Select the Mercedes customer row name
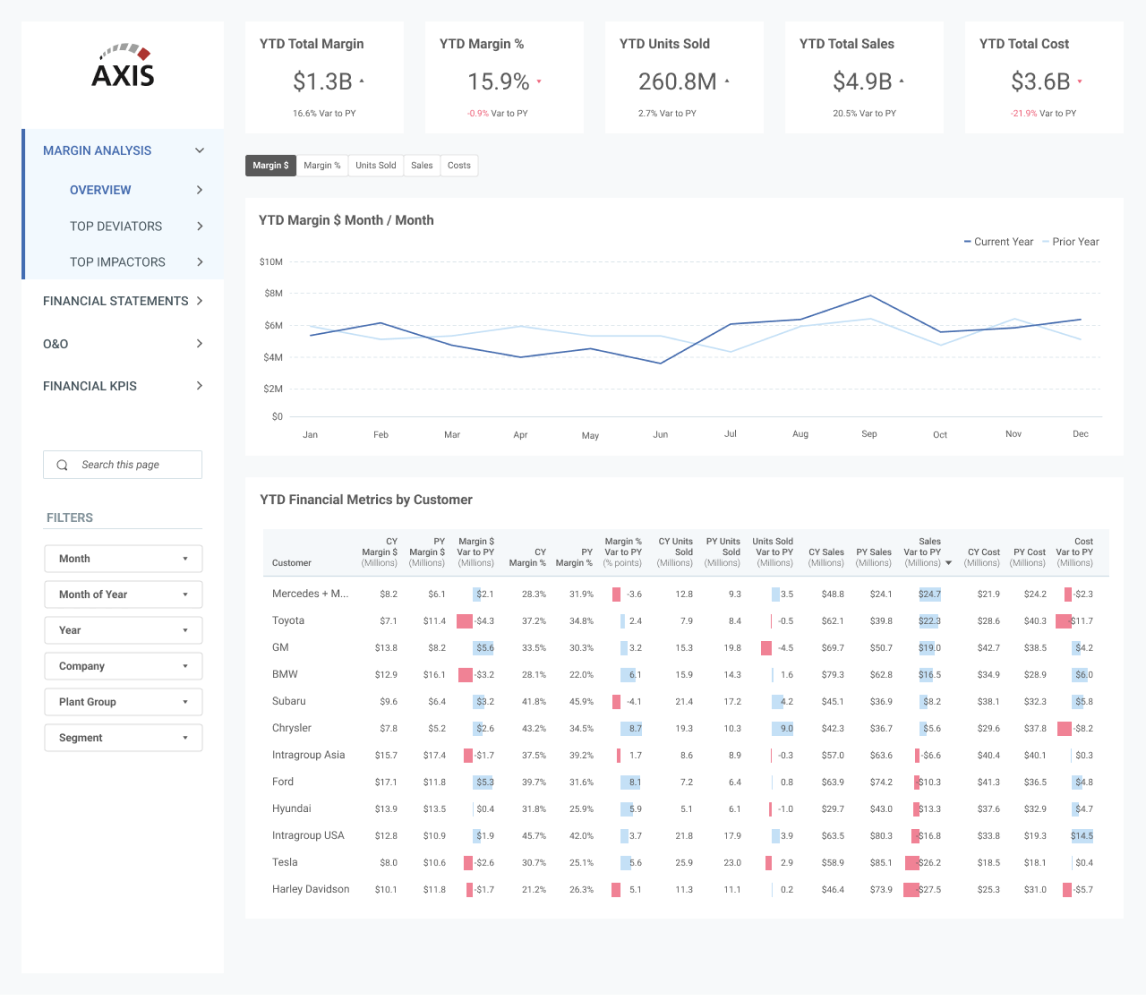Screen dimensions: 1146x995 [310, 594]
